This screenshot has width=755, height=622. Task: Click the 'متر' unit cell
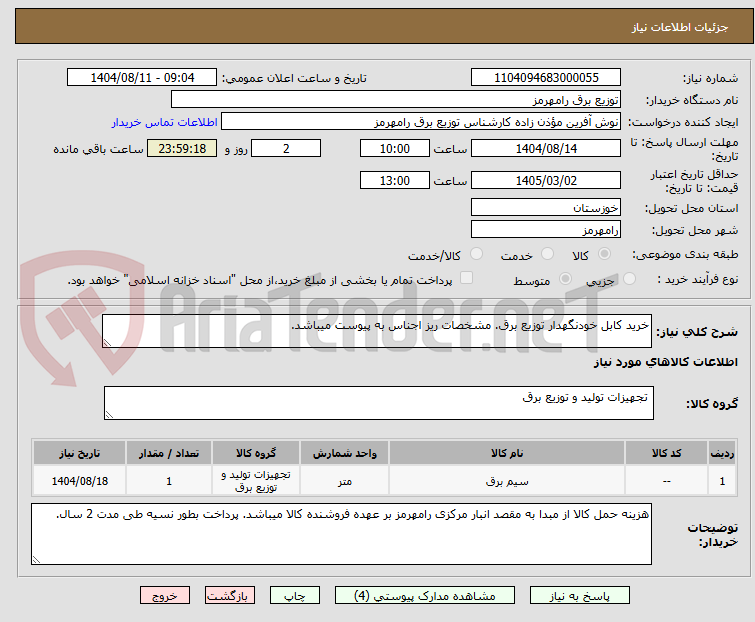point(345,481)
